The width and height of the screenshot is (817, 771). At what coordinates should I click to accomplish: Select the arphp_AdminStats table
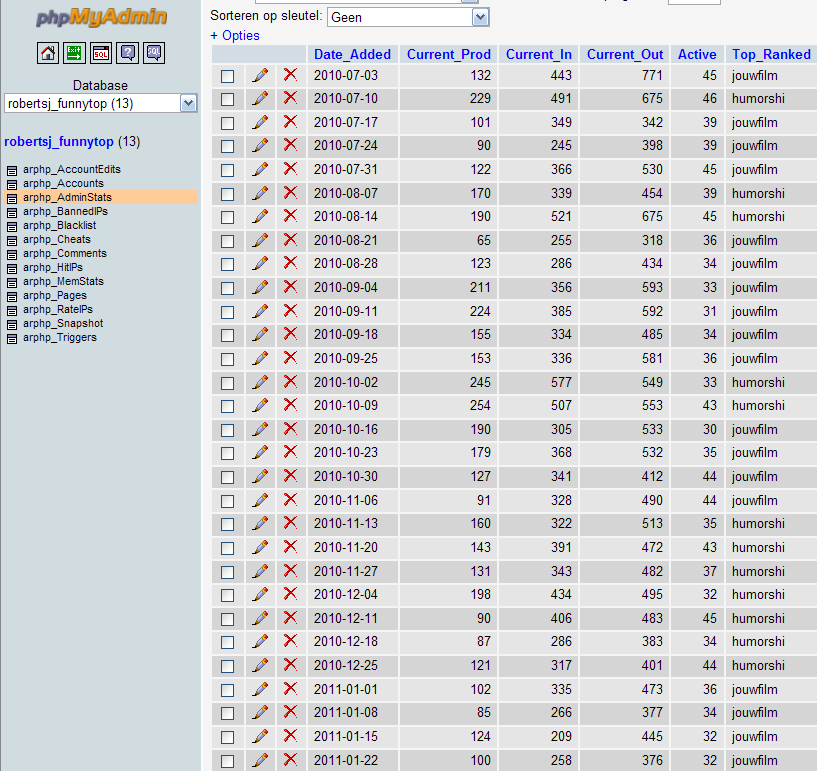click(x=67, y=197)
